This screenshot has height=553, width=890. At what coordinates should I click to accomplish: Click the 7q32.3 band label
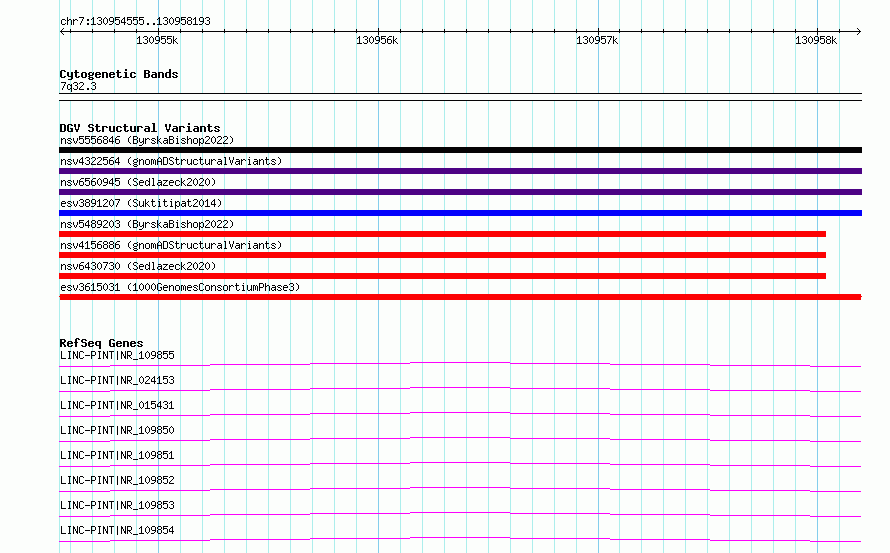coord(78,86)
